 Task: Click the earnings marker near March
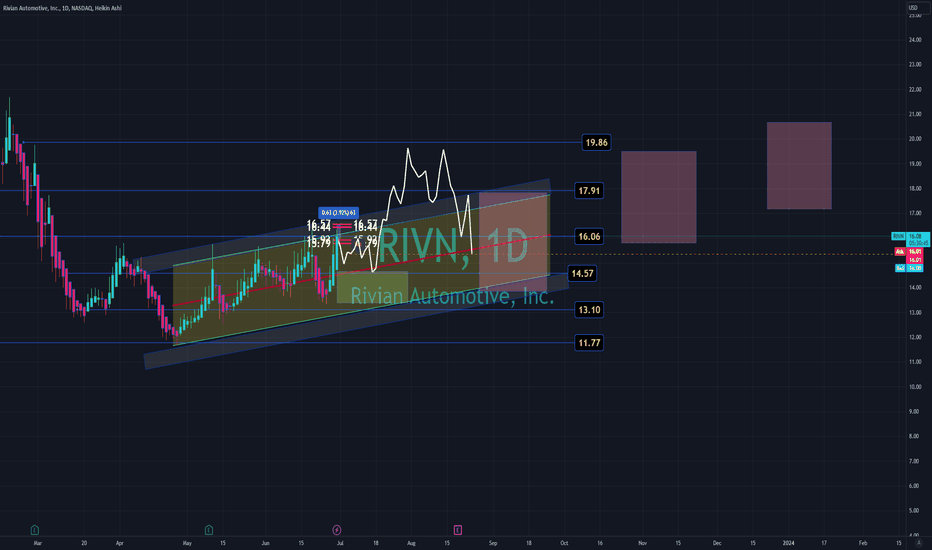tap(34, 530)
